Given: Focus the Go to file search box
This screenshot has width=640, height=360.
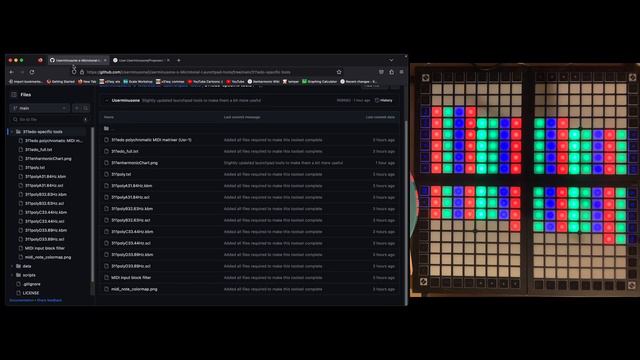Looking at the screenshot, I should pyautogui.click(x=49, y=120).
